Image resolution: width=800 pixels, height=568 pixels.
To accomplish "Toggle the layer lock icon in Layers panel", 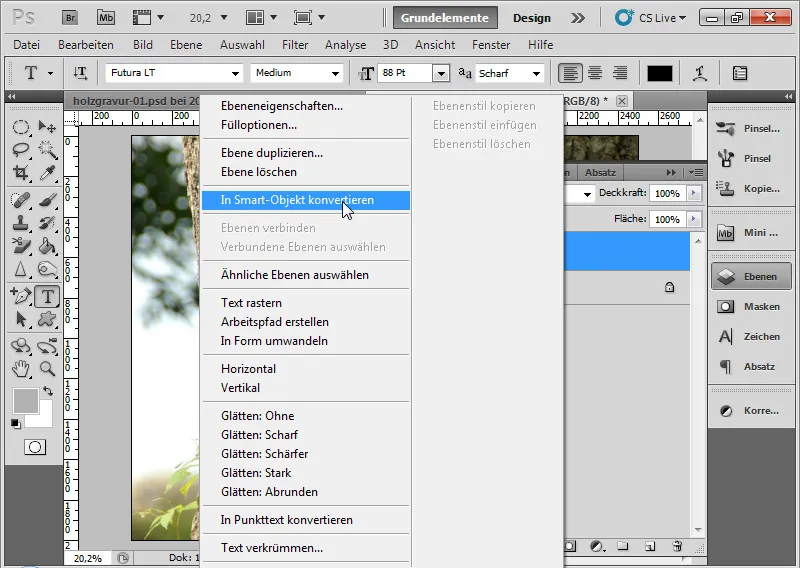I will 669,287.
